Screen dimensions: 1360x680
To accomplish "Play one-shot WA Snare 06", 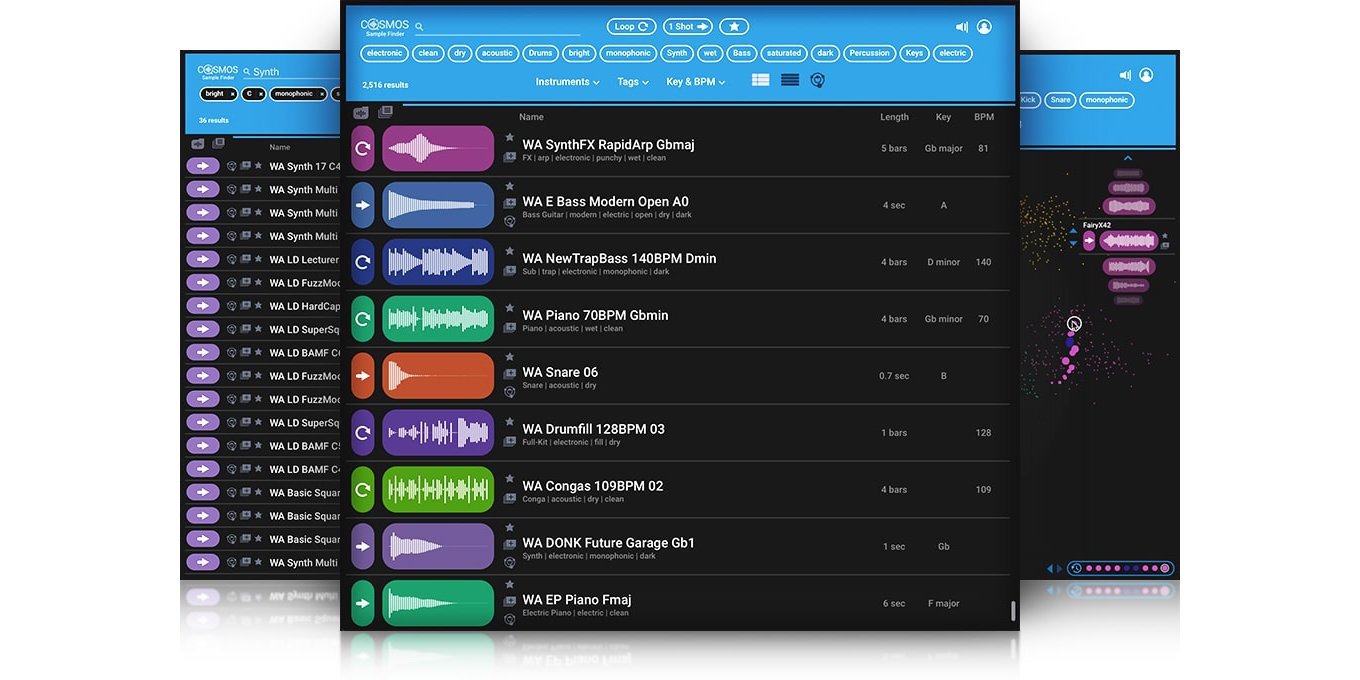I will (363, 376).
